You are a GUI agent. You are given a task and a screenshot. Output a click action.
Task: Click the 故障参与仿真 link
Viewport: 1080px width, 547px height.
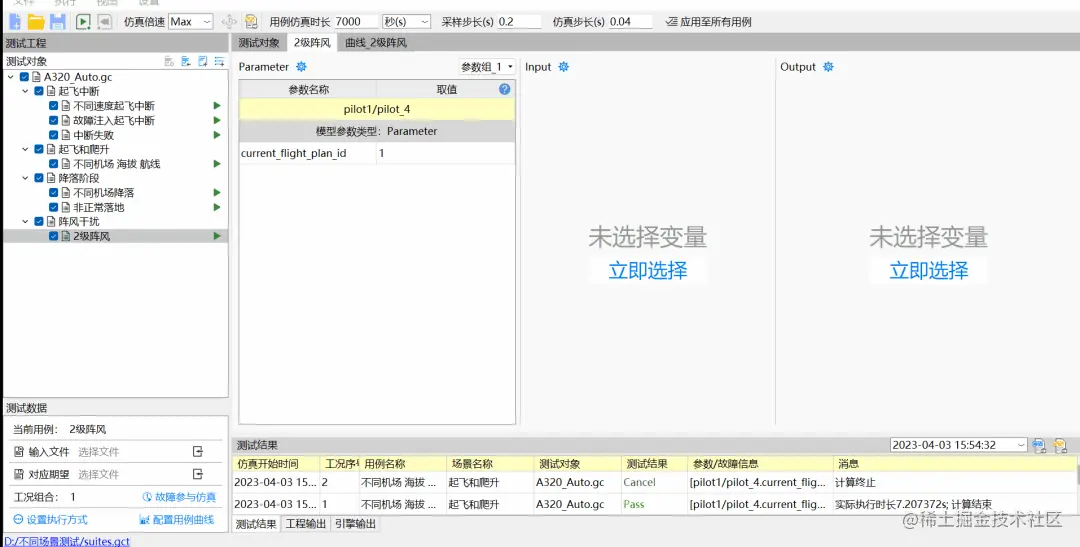click(x=179, y=497)
